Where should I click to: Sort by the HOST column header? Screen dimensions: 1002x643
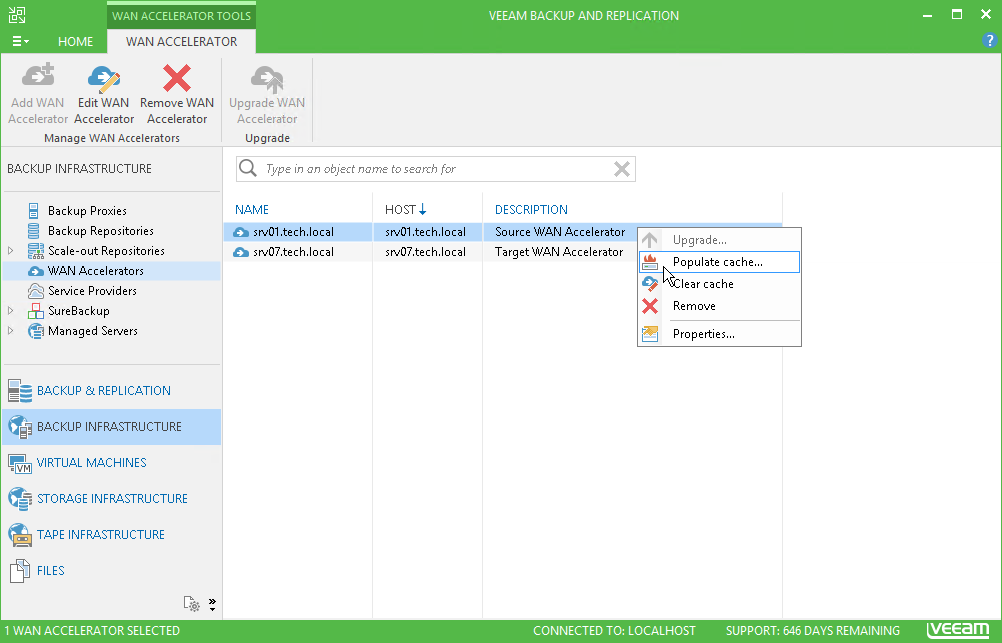coord(401,210)
